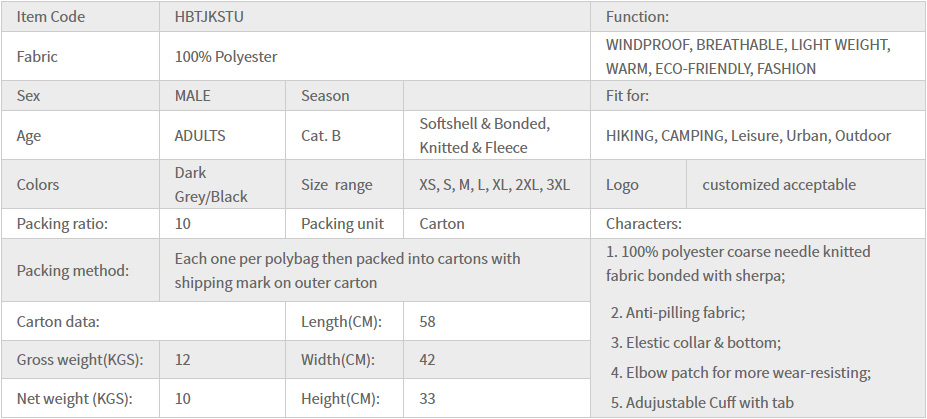Select the 100% Polyester fabric value
927x419 pixels.
pyautogui.click(x=225, y=57)
